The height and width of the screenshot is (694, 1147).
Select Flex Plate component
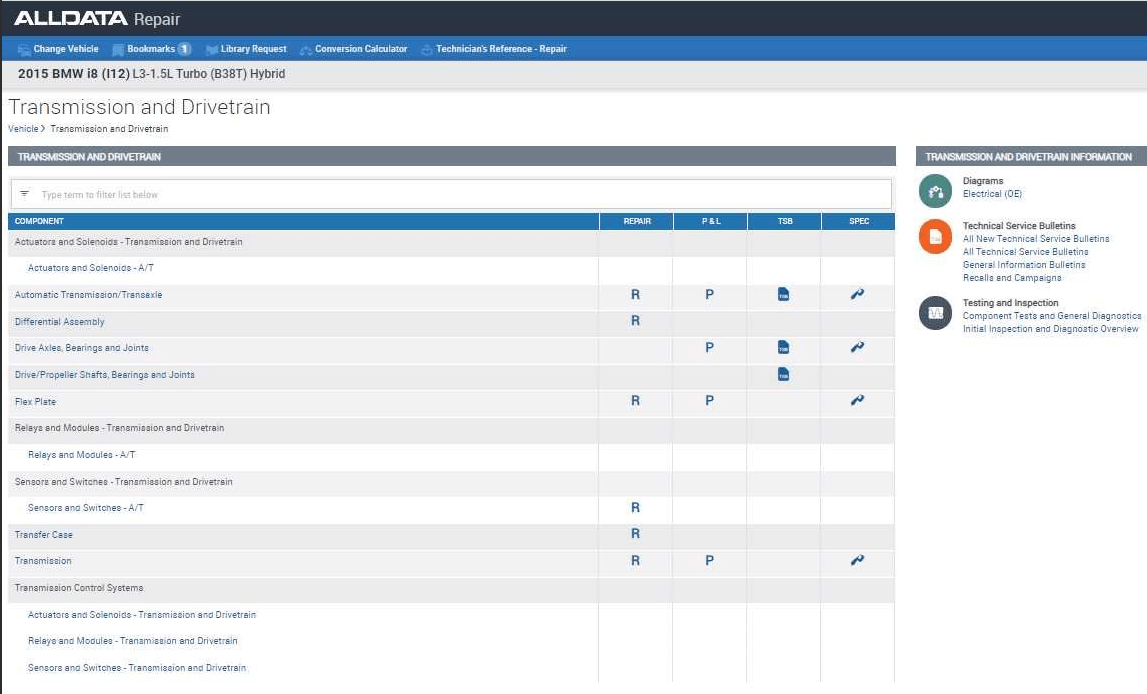(x=35, y=401)
